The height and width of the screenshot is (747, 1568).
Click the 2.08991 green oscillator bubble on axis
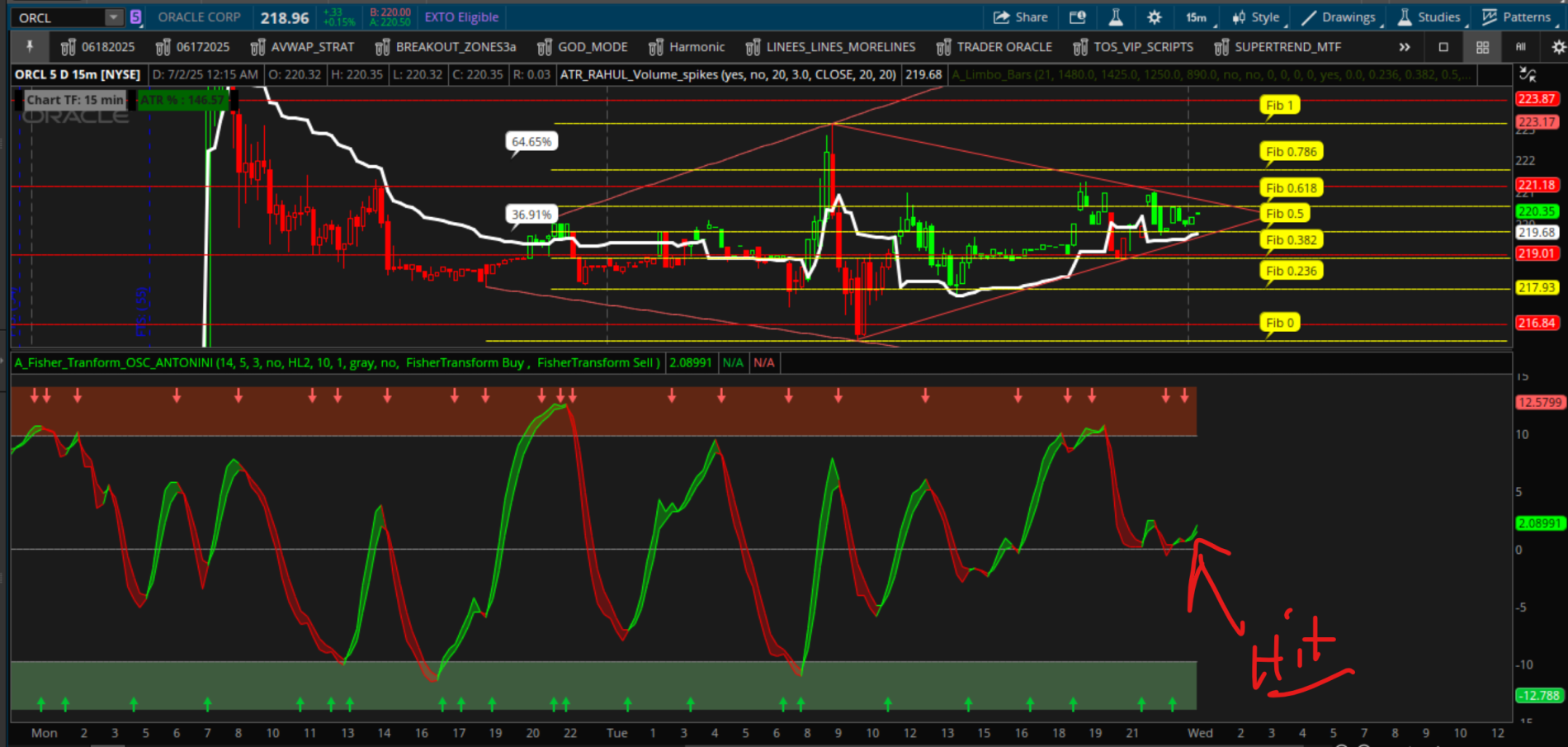1539,523
